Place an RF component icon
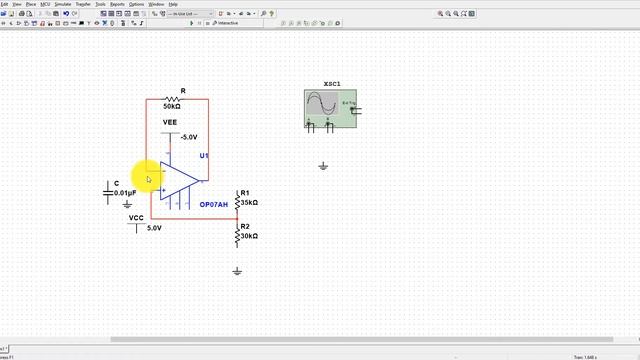 click(x=89, y=23)
